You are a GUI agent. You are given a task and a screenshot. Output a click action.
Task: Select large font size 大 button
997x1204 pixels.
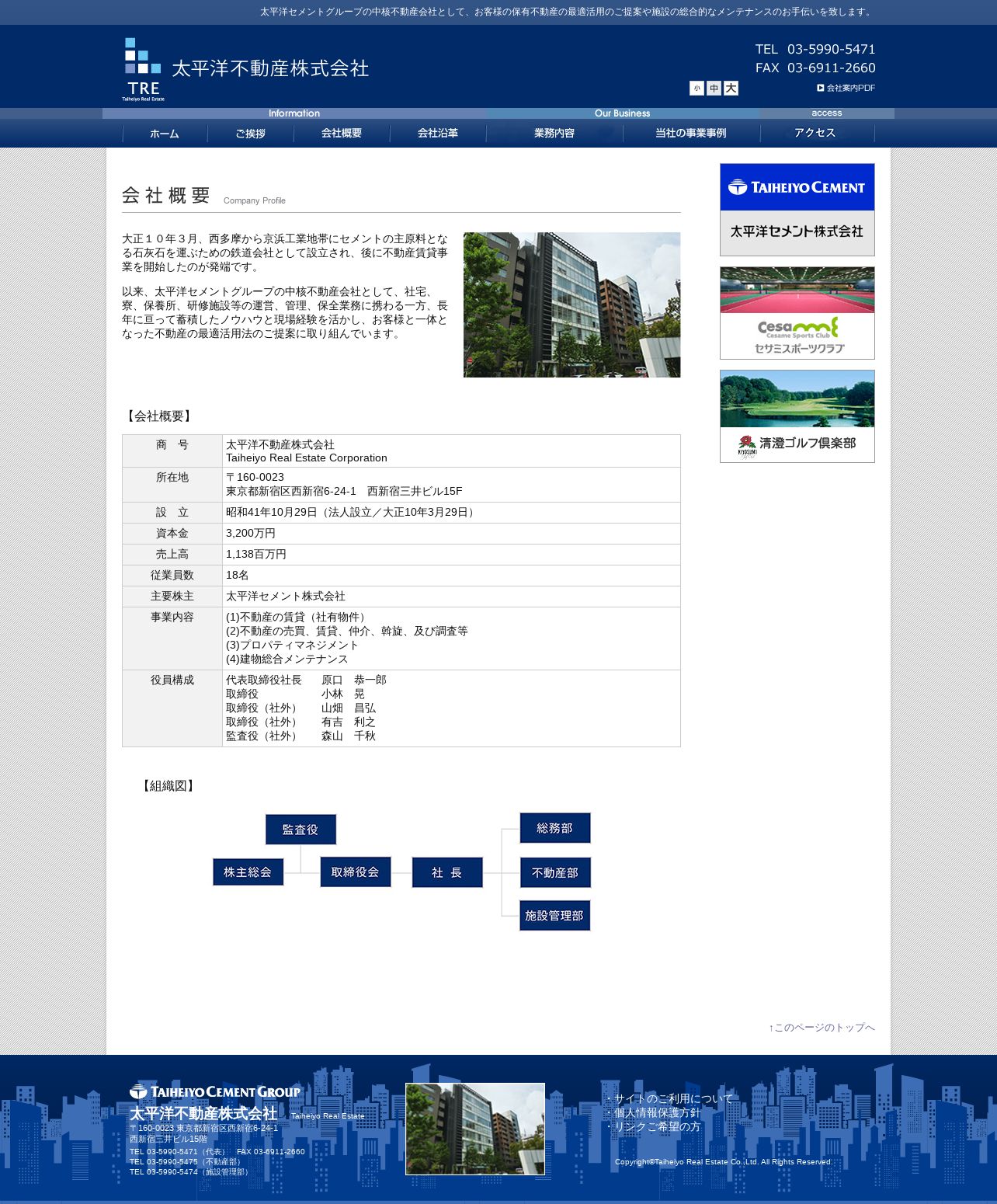tap(731, 89)
